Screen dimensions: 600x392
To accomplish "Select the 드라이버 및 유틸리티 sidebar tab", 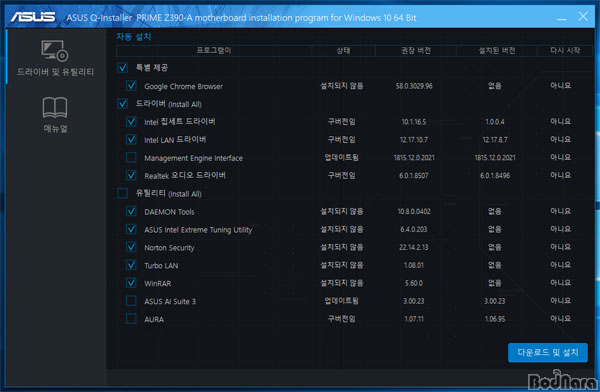I will coord(55,57).
